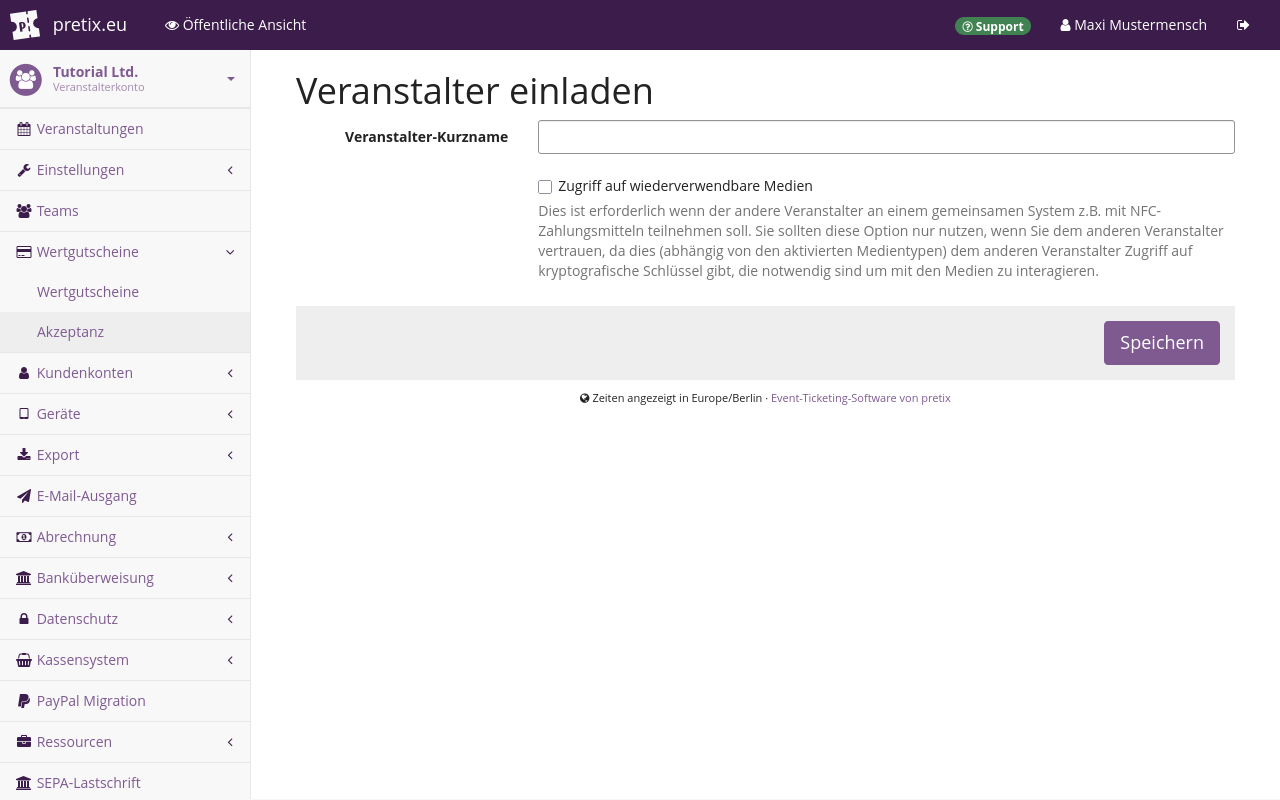Click the Teams group icon
This screenshot has height=800, width=1280.
tap(24, 211)
